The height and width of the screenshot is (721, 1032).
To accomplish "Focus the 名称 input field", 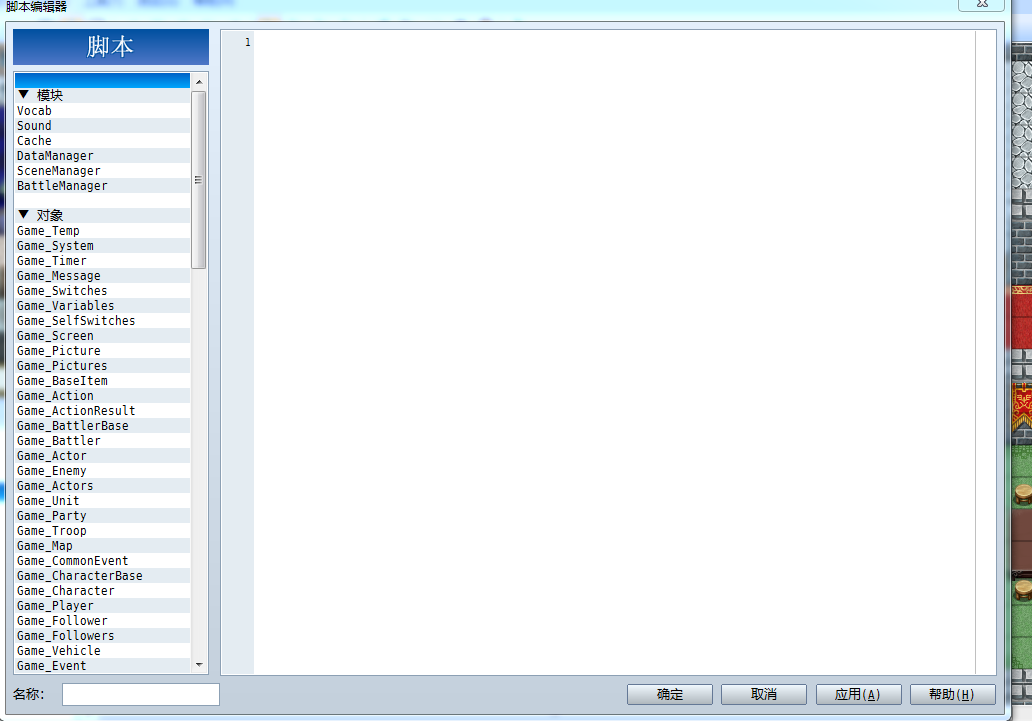I will [141, 694].
